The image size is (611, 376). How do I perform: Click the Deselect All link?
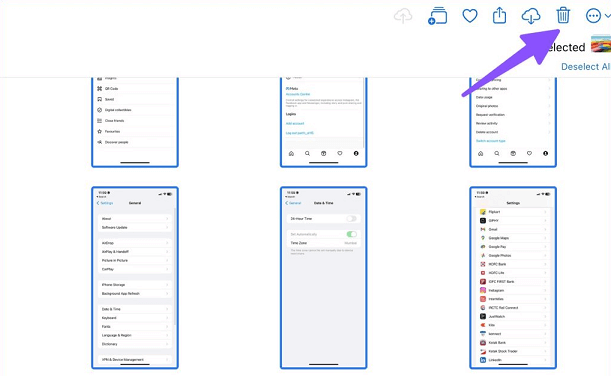pyautogui.click(x=586, y=67)
